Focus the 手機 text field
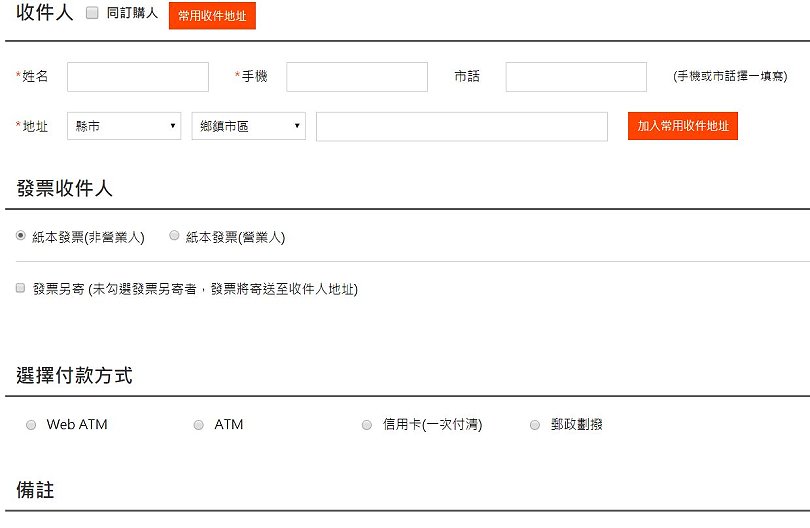The width and height of the screenshot is (810, 528). (x=357, y=77)
